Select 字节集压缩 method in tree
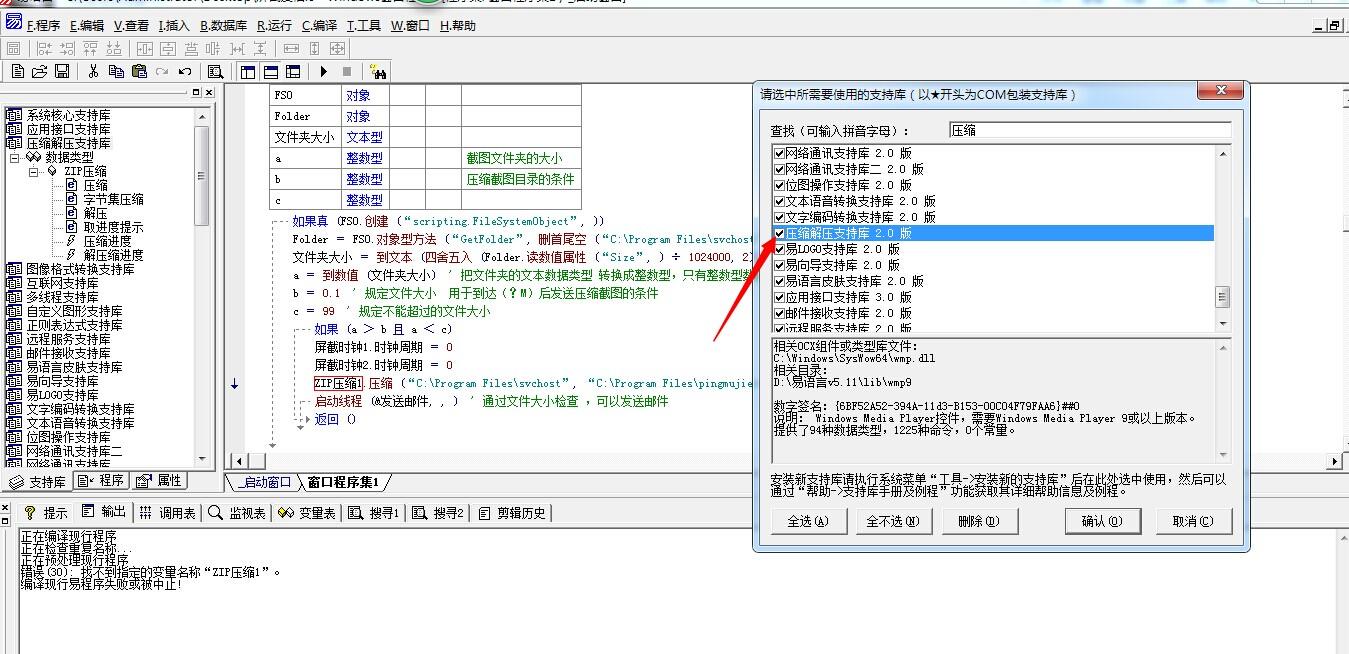 click(x=113, y=199)
